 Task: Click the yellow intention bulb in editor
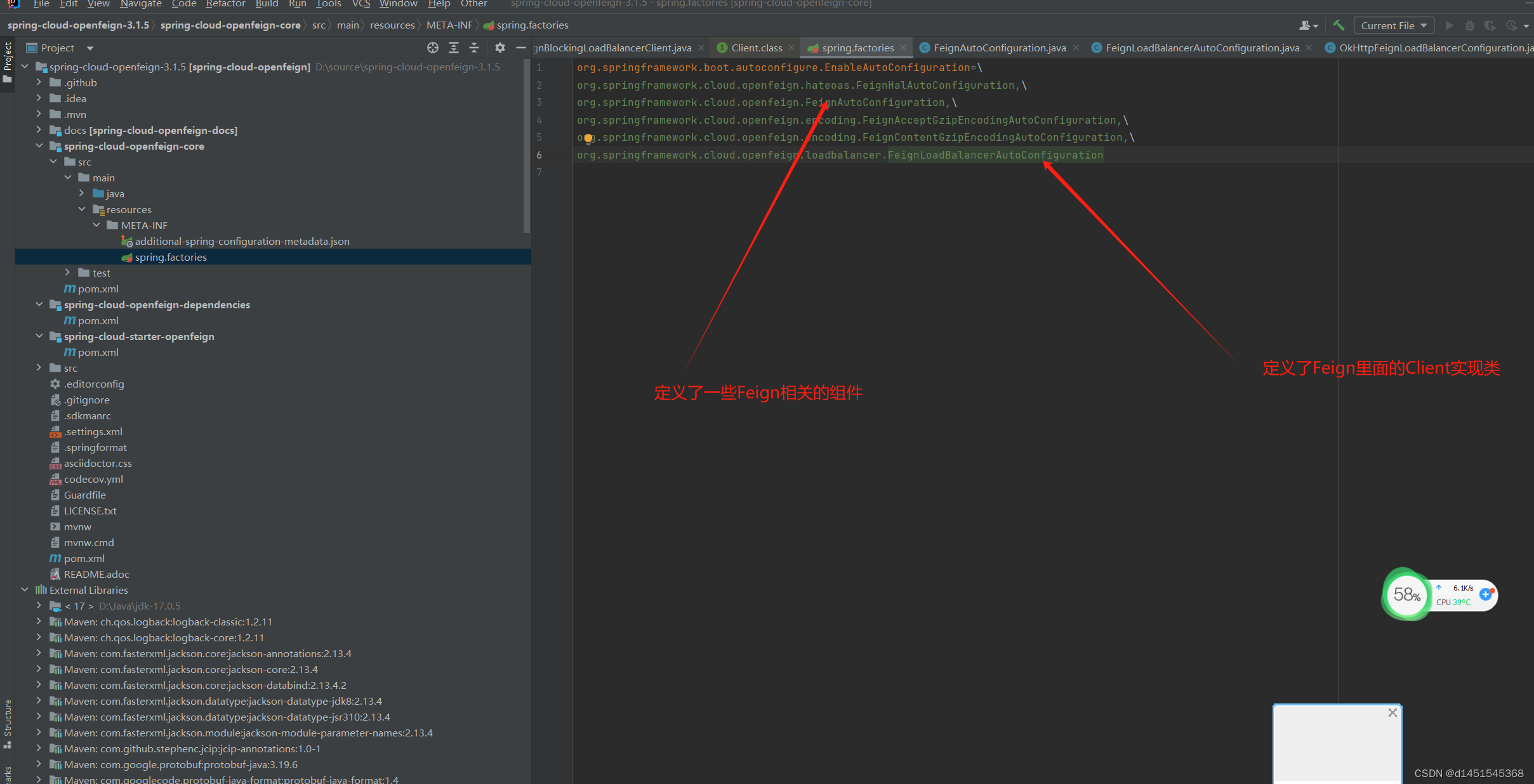pyautogui.click(x=588, y=138)
